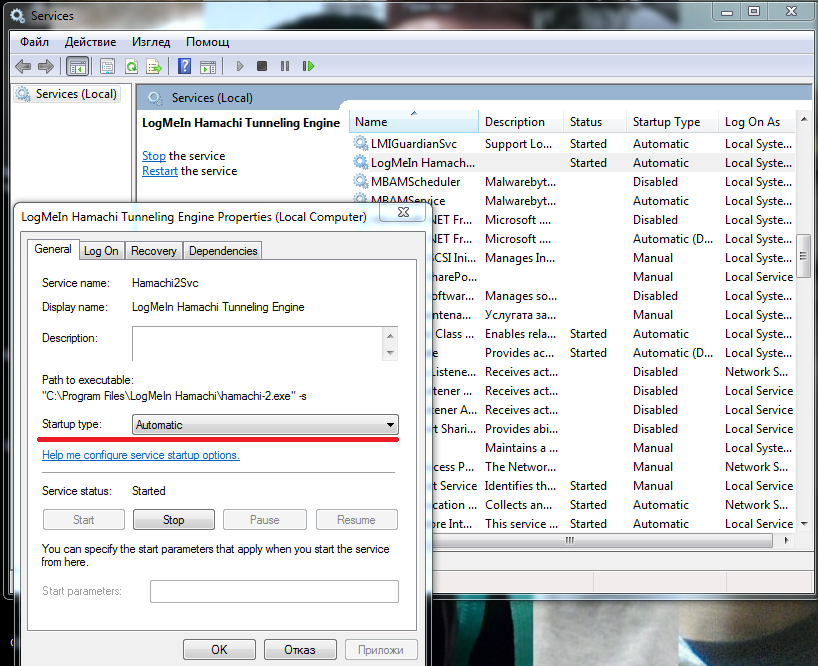This screenshot has width=818, height=666.
Task: Click the greyed-out Resume button in properties
Action: (x=356, y=519)
